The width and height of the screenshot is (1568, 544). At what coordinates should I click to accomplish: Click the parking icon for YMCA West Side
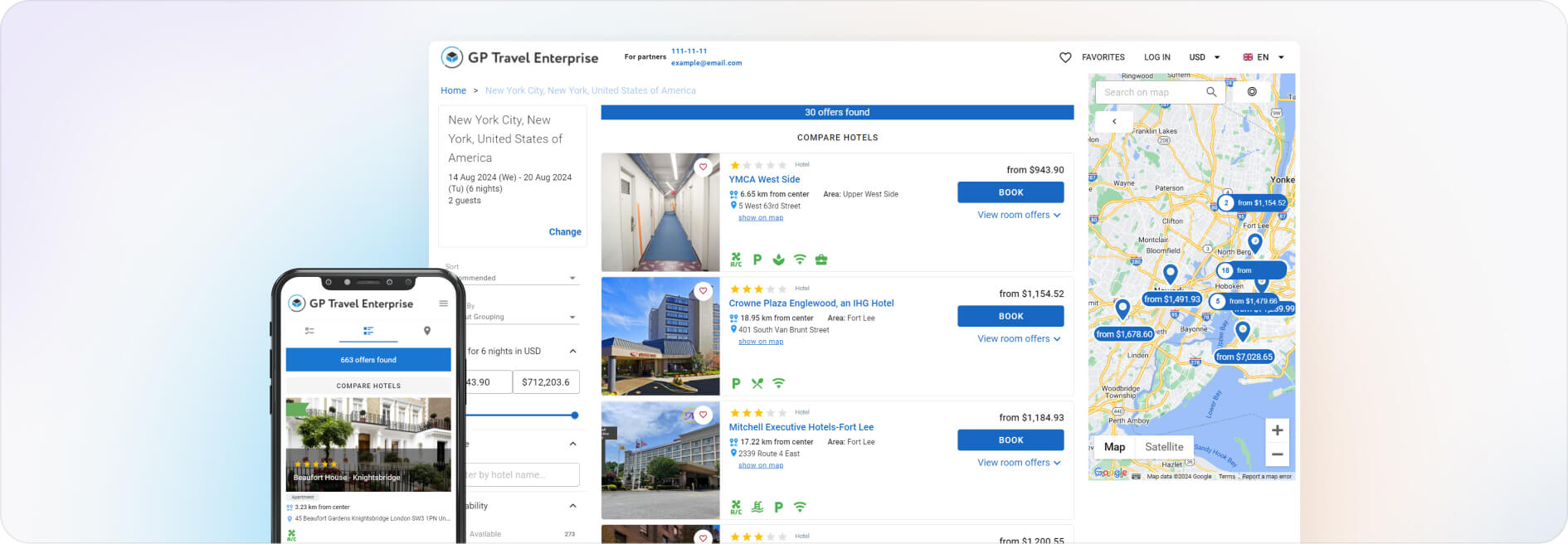[x=757, y=260]
